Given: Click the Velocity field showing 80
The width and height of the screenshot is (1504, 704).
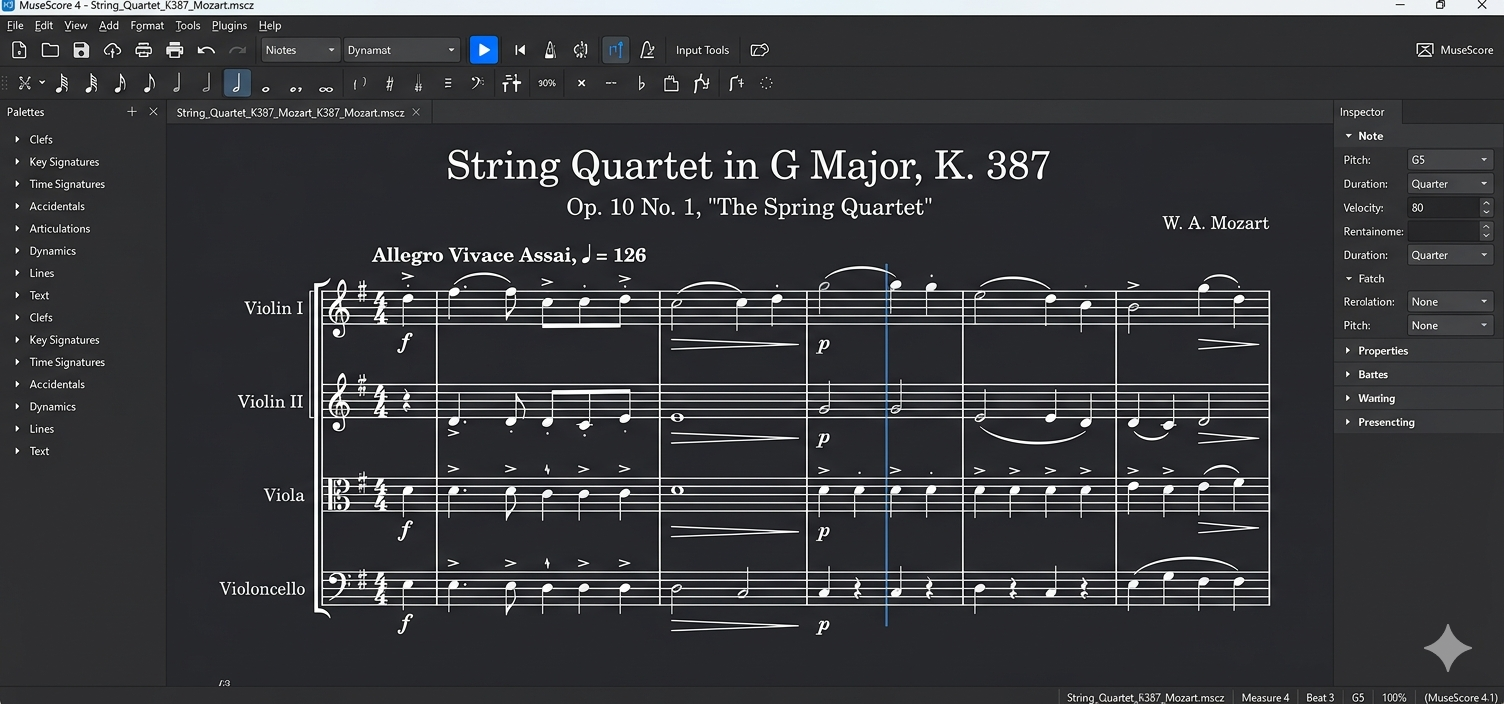Looking at the screenshot, I should point(1442,208).
